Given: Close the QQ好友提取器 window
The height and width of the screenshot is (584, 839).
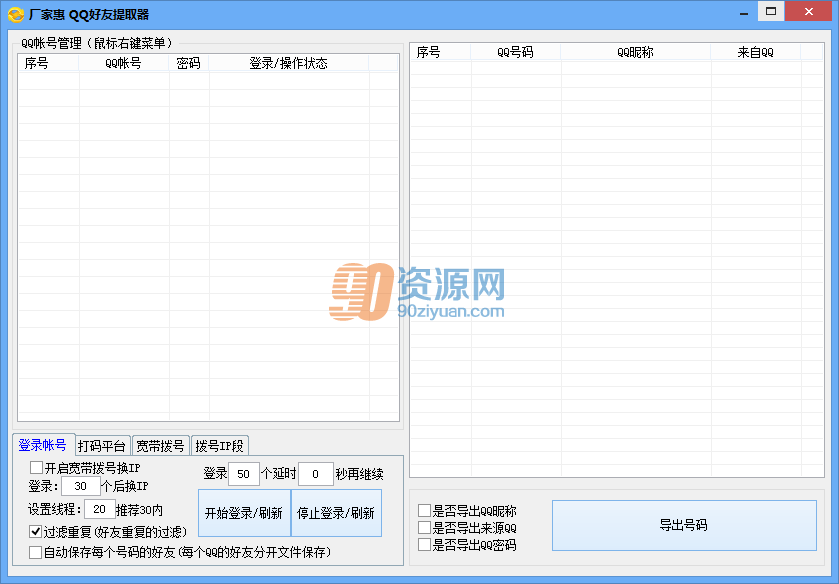Looking at the screenshot, I should point(809,11).
